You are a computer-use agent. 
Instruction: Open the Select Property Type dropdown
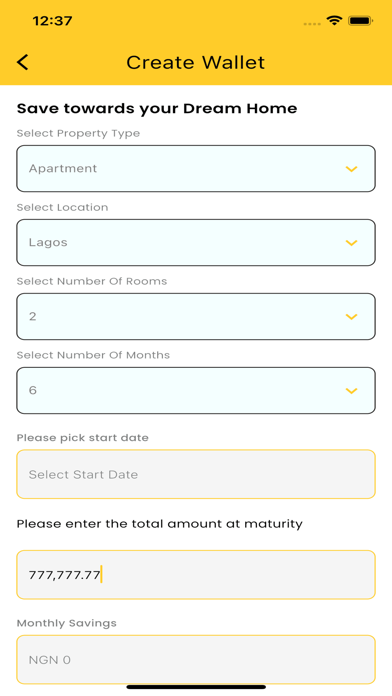(x=196, y=169)
